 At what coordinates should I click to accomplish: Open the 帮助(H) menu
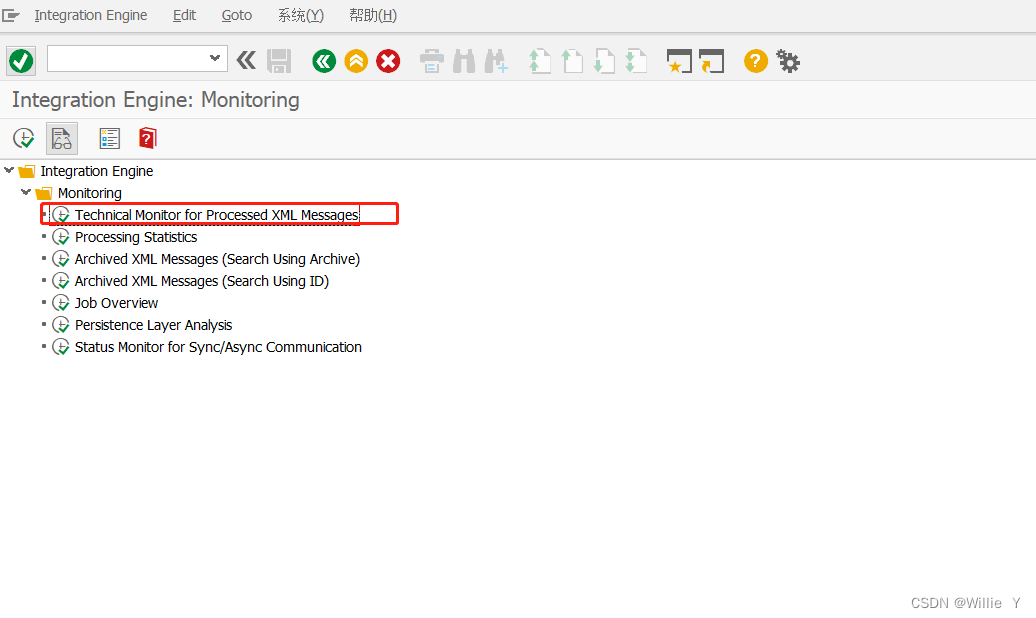point(373,15)
